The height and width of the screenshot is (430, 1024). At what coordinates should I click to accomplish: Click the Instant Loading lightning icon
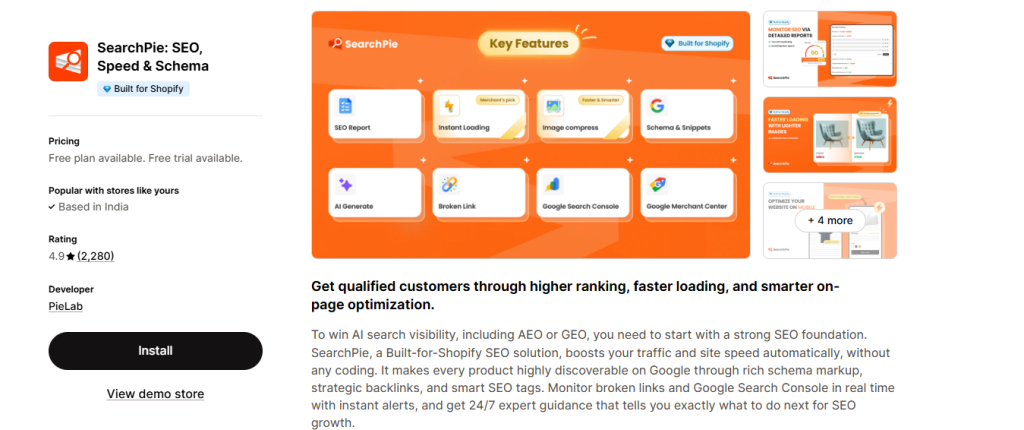[x=450, y=106]
